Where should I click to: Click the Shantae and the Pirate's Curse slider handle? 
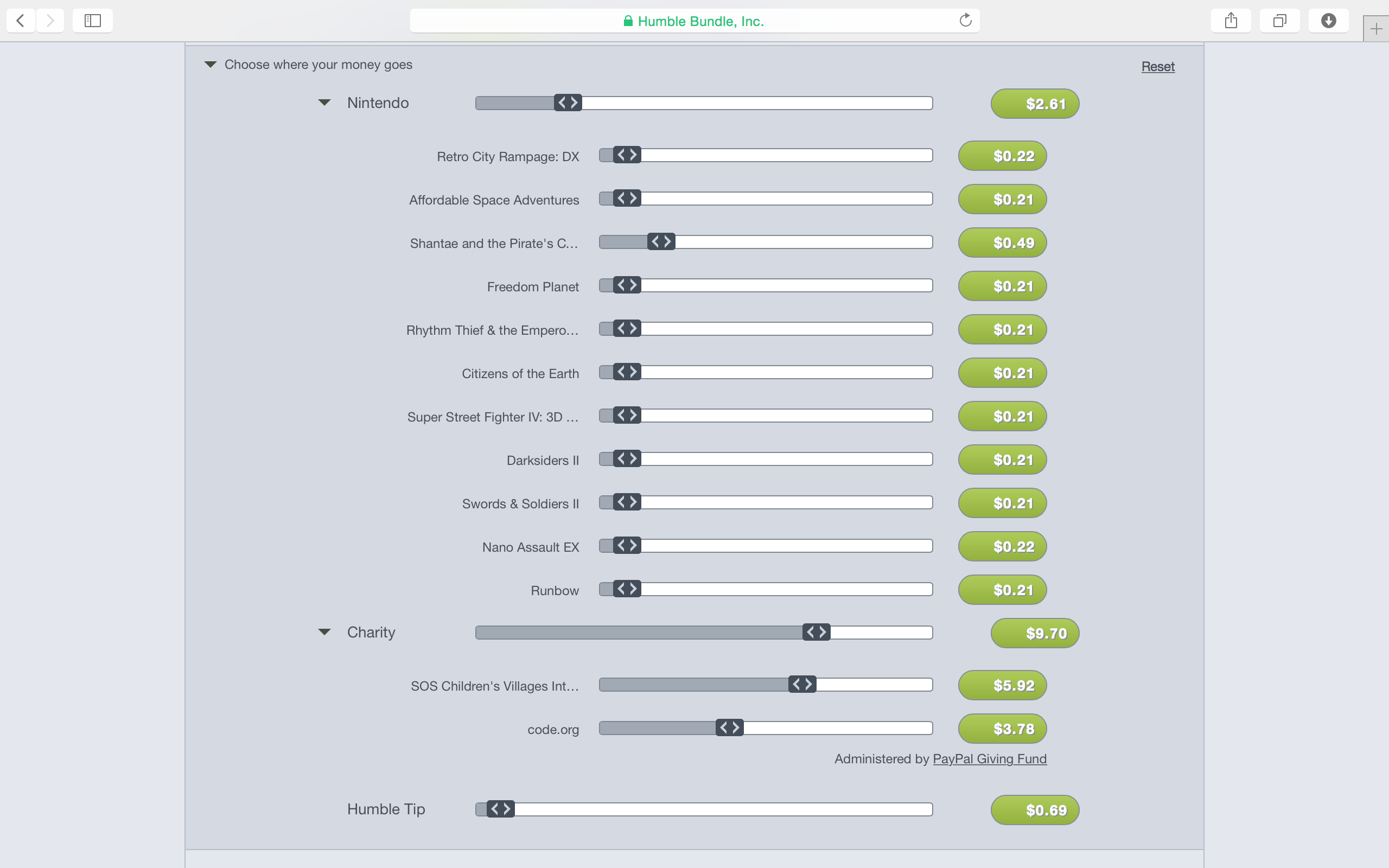661,242
